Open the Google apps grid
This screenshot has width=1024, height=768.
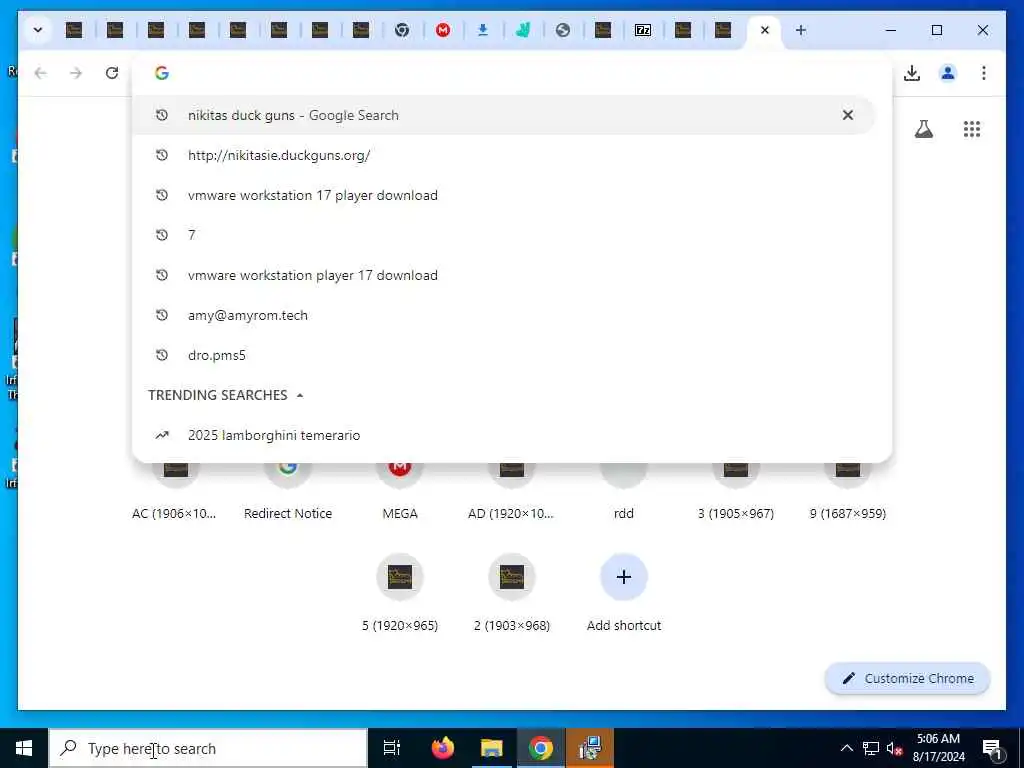tap(972, 129)
